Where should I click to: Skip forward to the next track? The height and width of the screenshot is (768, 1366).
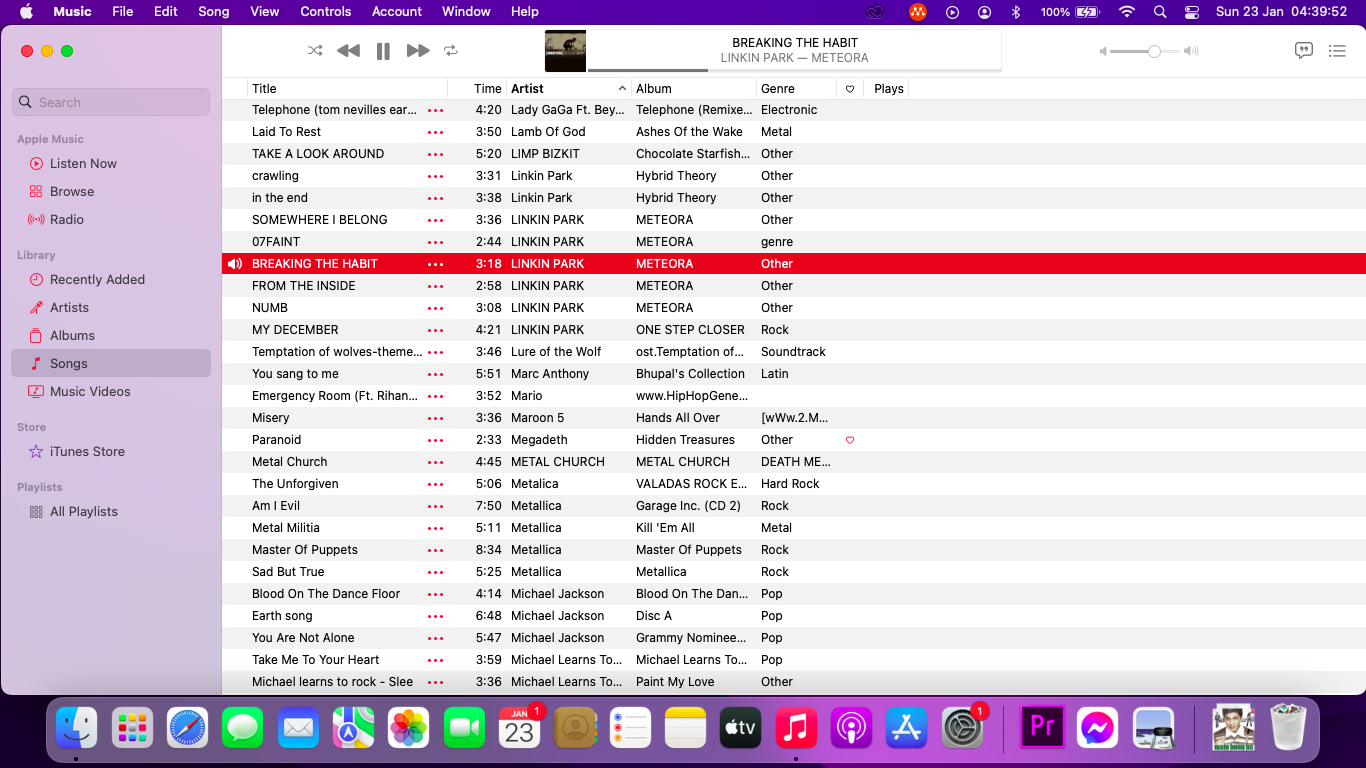coord(418,50)
